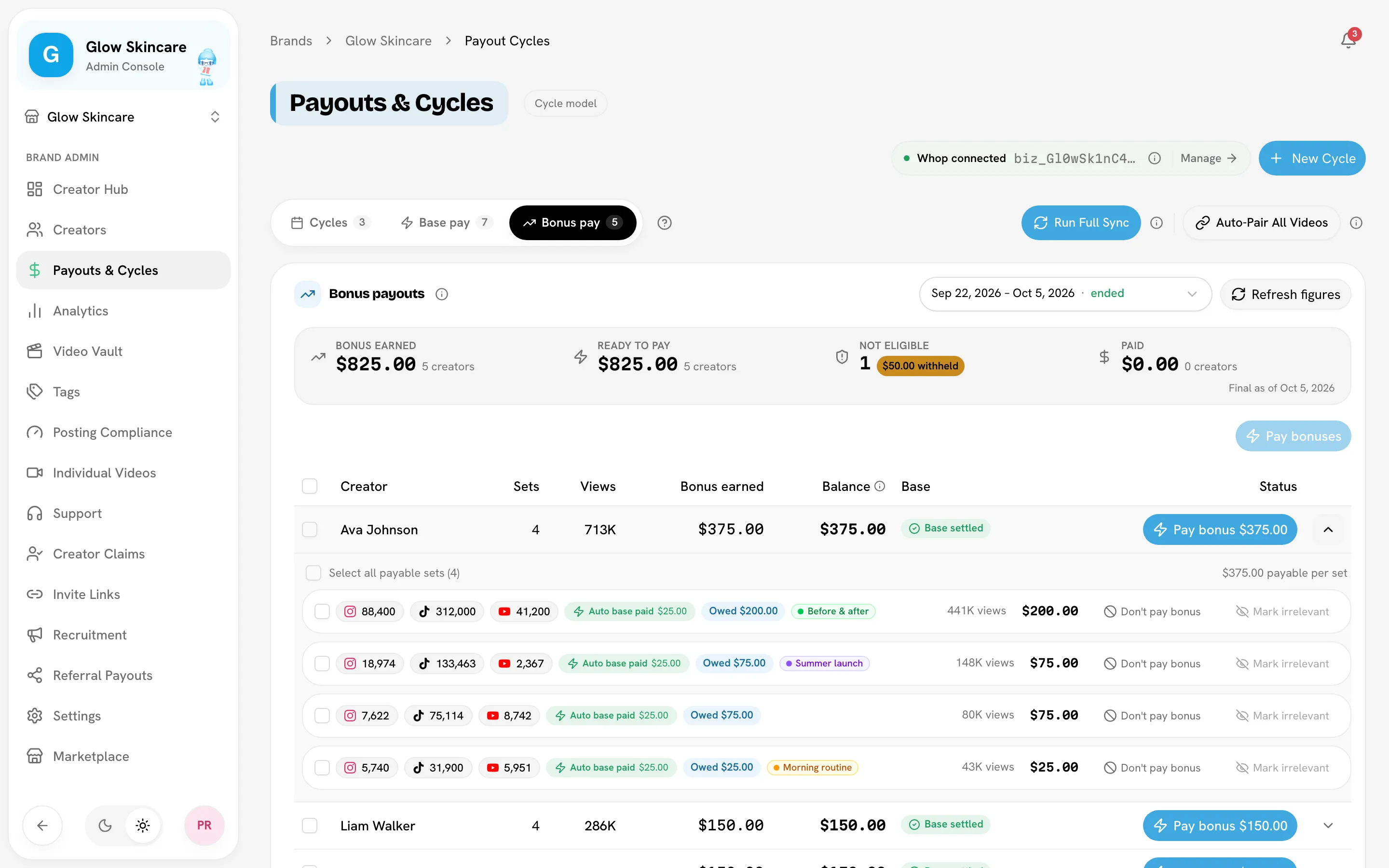Click the New Cycle button
The width and height of the screenshot is (1389, 868).
pos(1311,159)
